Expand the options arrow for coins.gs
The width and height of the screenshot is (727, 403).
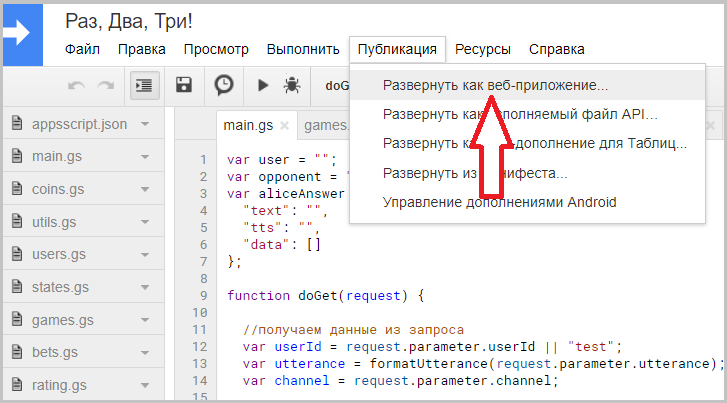click(145, 189)
